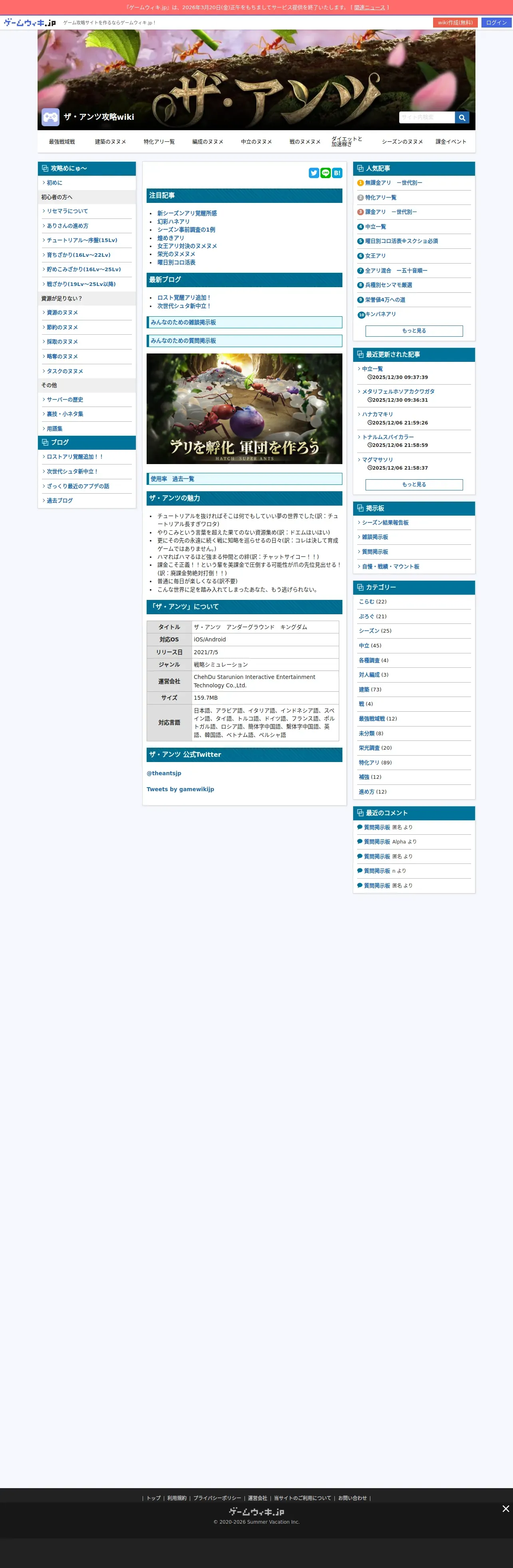Open 特化アリ category
This screenshot has width=513, height=1568.
(369, 763)
